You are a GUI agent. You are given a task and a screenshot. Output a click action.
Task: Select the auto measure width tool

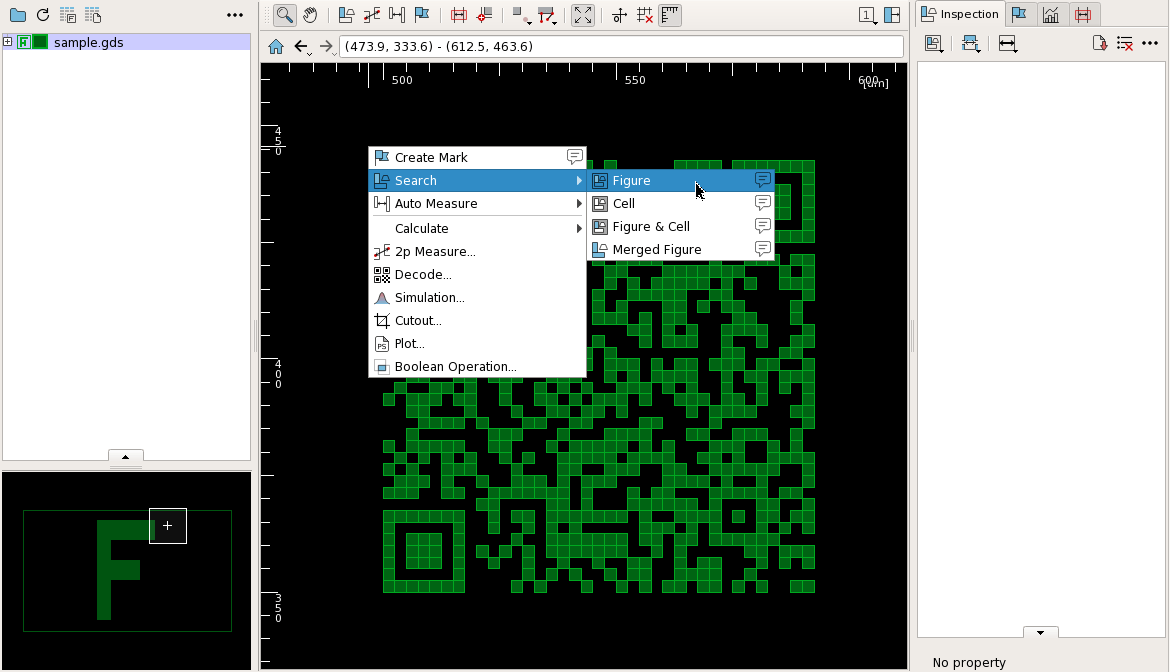(x=397, y=15)
